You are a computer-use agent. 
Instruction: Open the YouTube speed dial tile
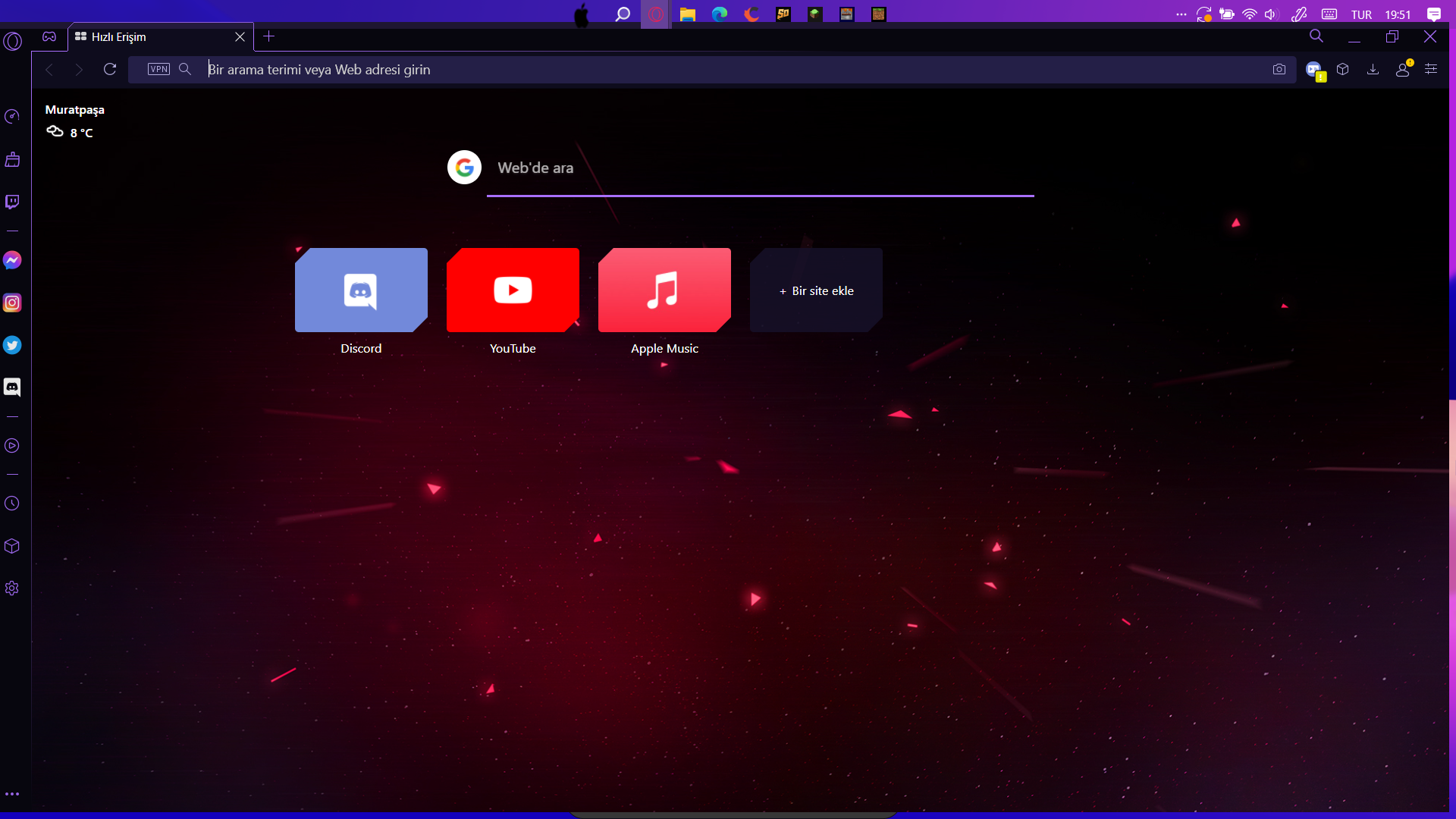click(x=513, y=290)
